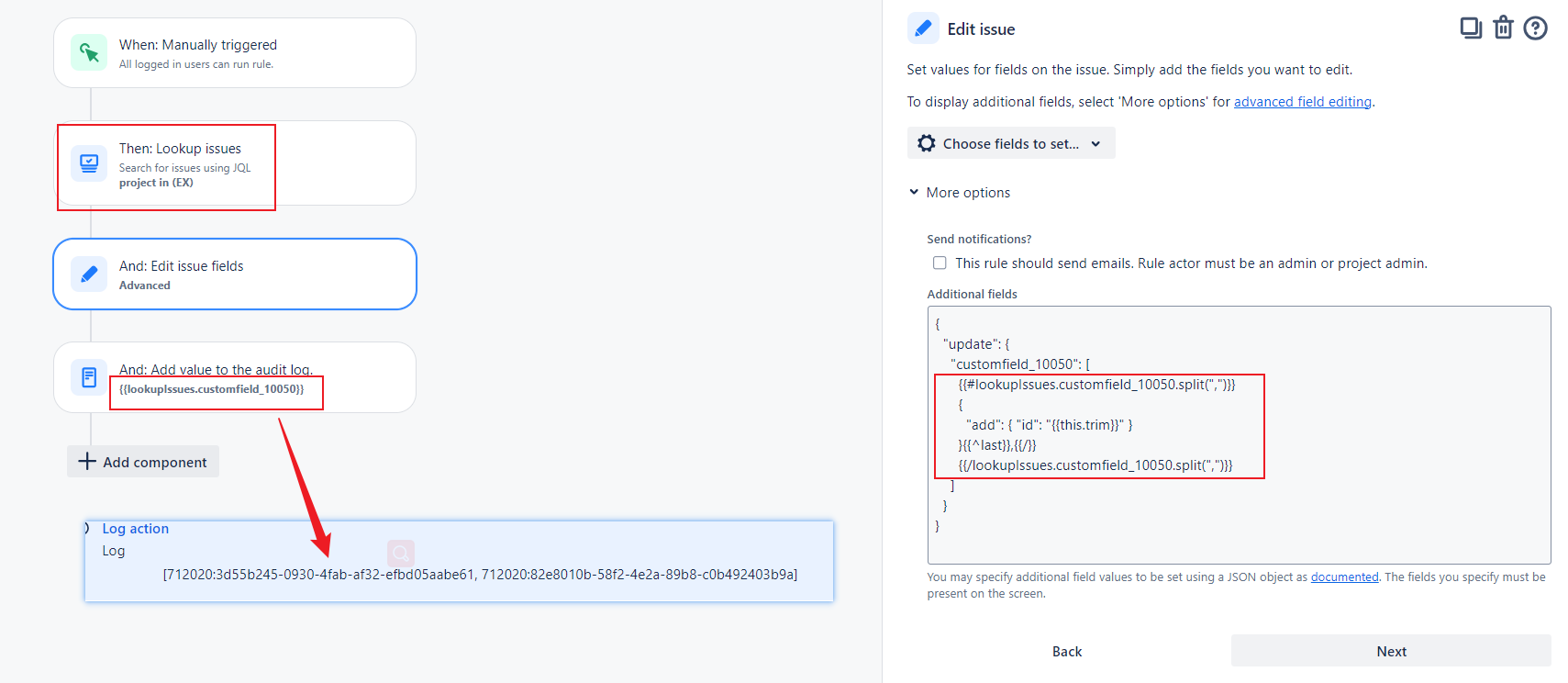Click inside Additional fields JSON editor
Screen dimensions: 1568x683
point(1239,435)
